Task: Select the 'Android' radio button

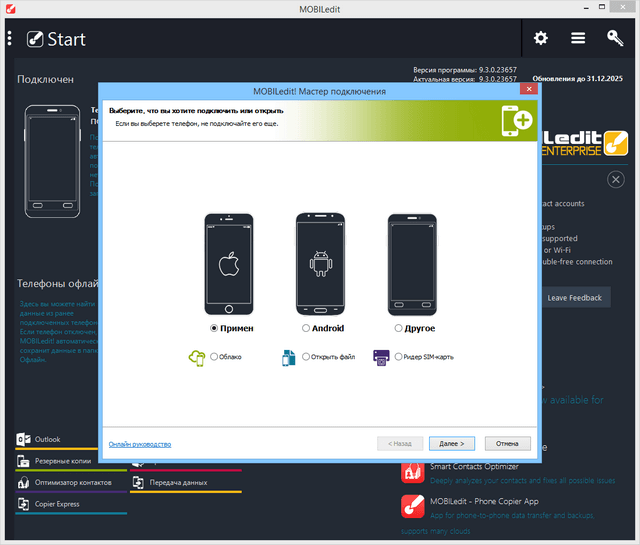Action: (306, 328)
